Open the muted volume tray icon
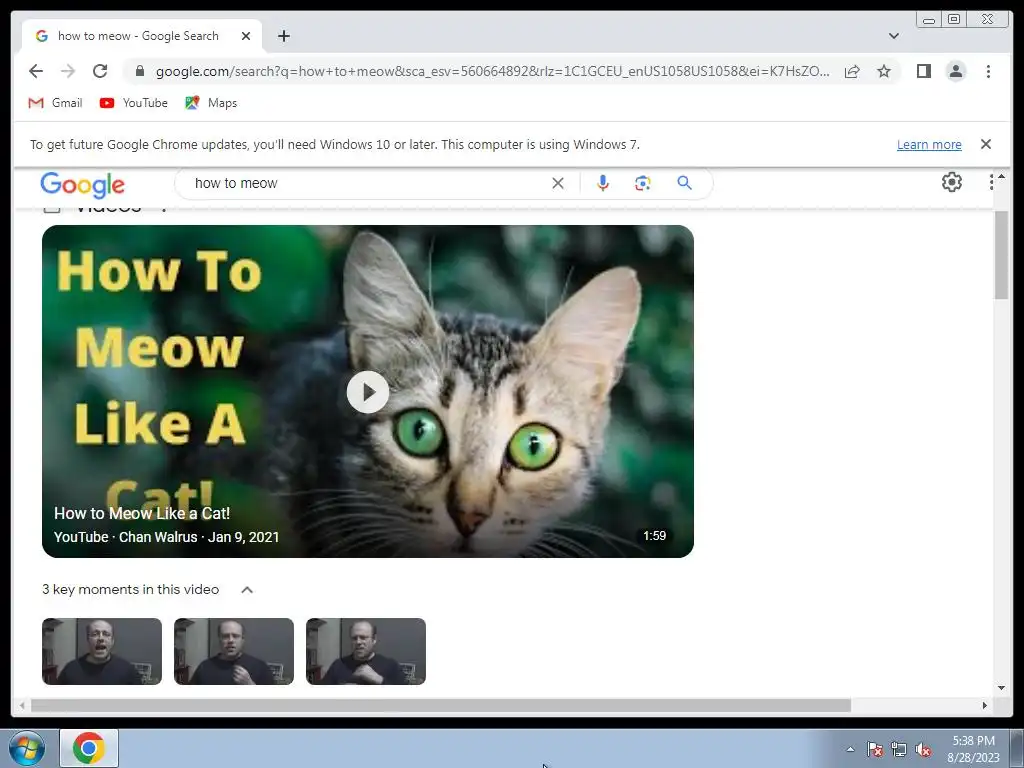1024x768 pixels. click(x=923, y=749)
